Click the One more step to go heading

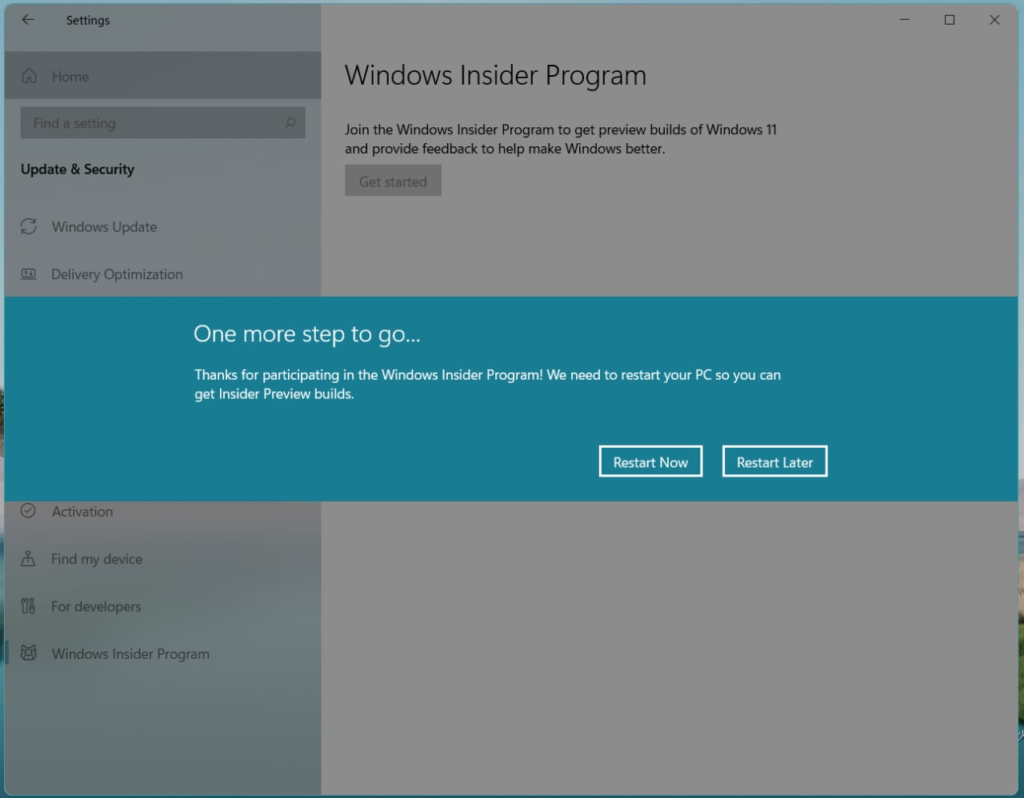[x=307, y=334]
